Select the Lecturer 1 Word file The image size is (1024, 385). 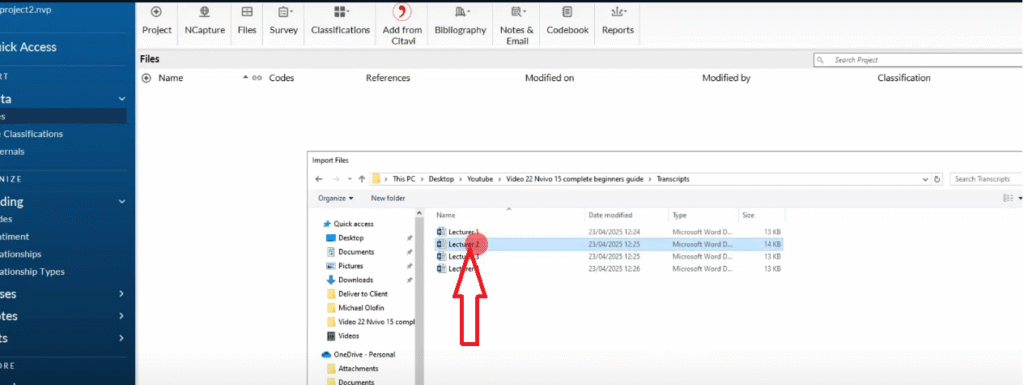pyautogui.click(x=609, y=232)
